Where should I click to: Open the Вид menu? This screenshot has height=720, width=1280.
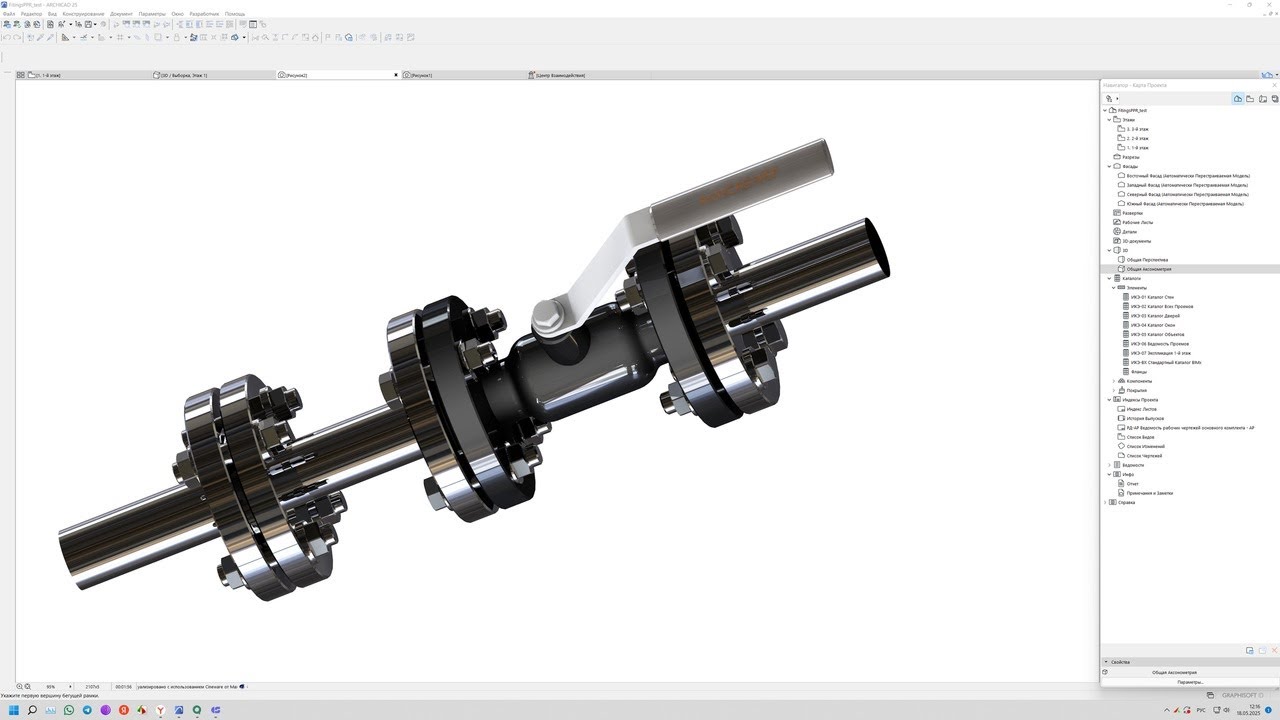52,14
